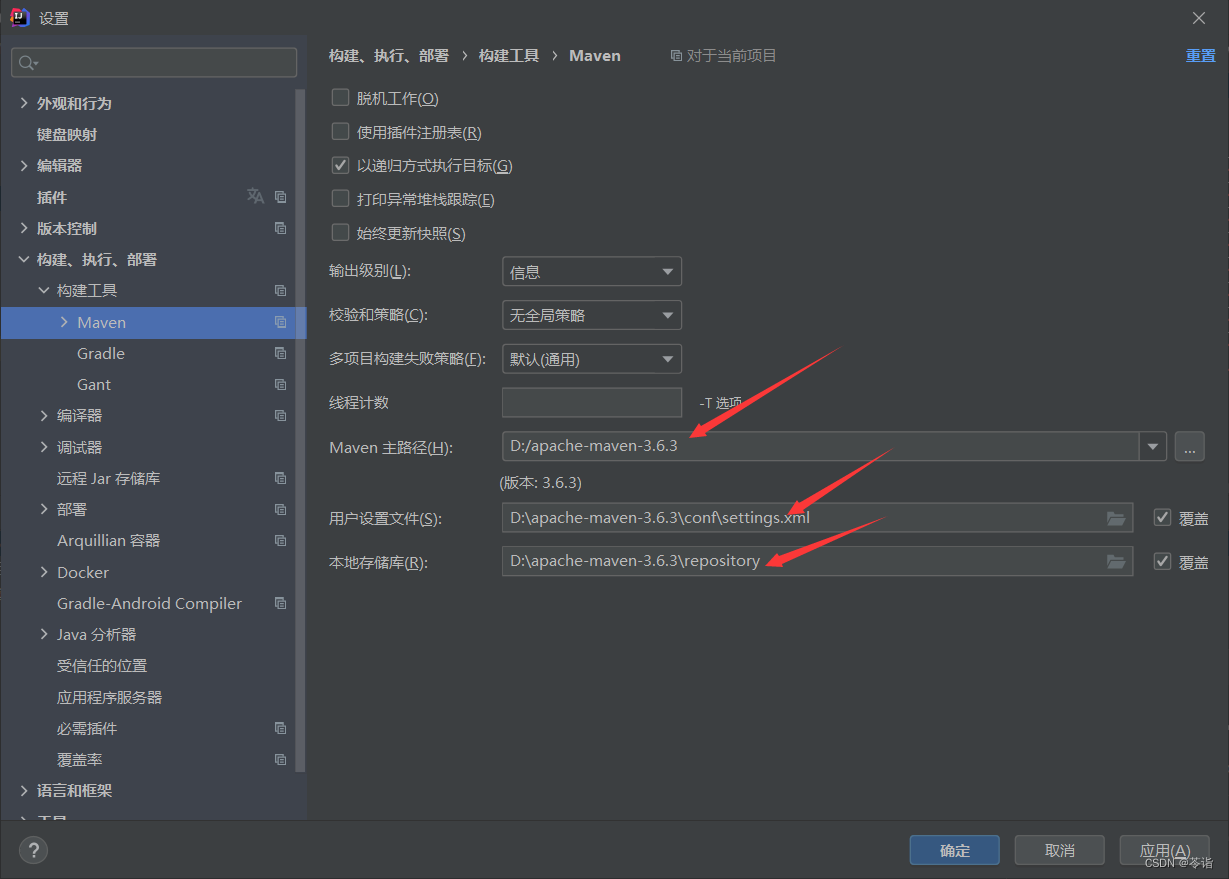Click the project-level icon beside 构建工具
This screenshot has width=1229, height=879.
pos(280,290)
